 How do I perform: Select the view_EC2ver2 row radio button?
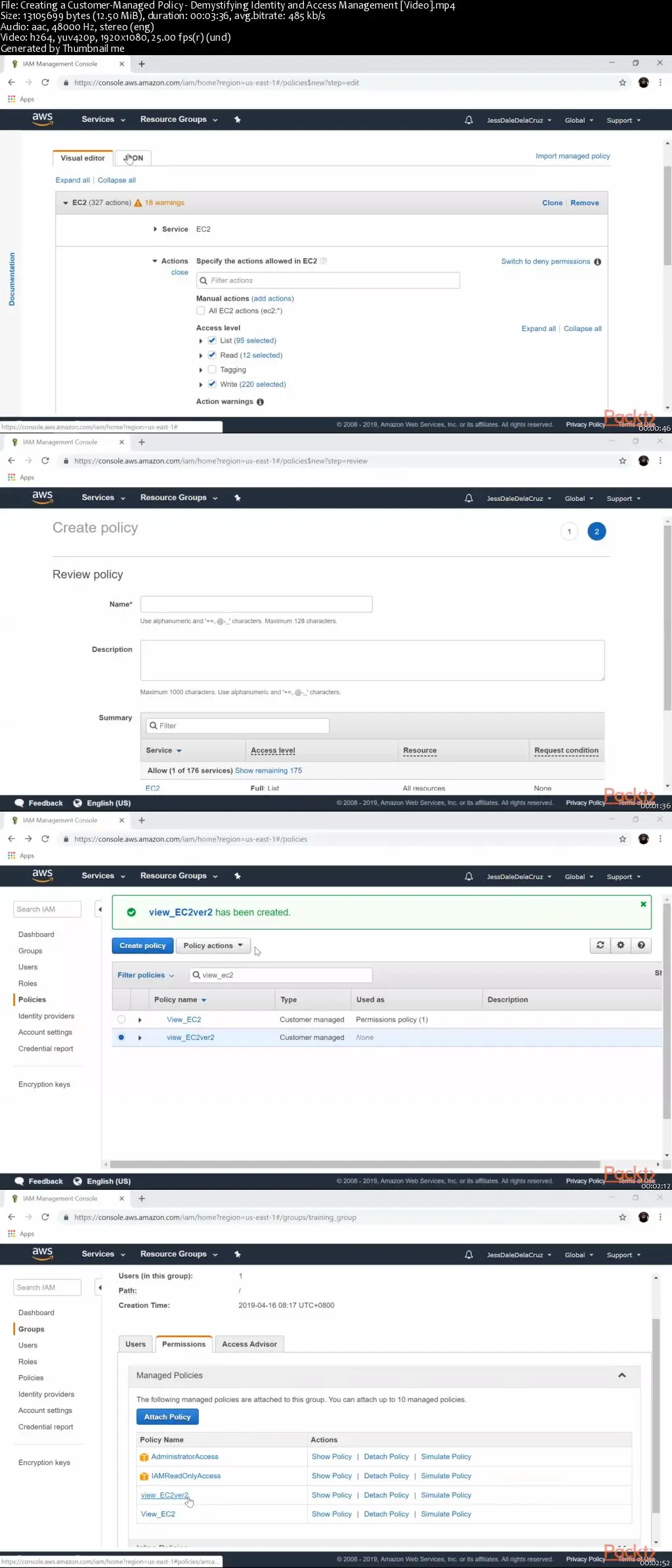pyautogui.click(x=121, y=1037)
